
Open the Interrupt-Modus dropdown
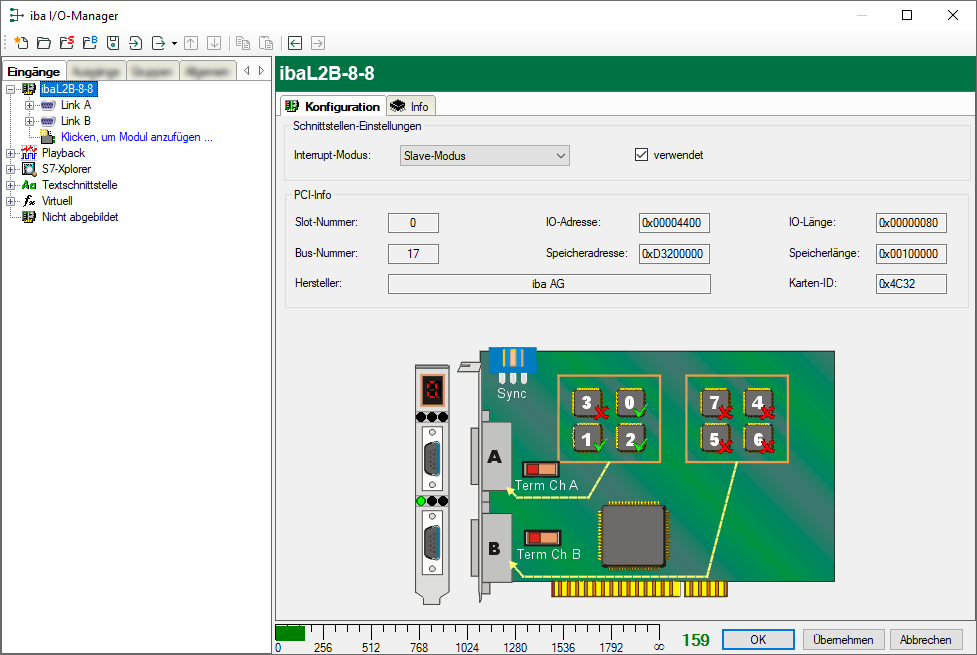[x=484, y=155]
